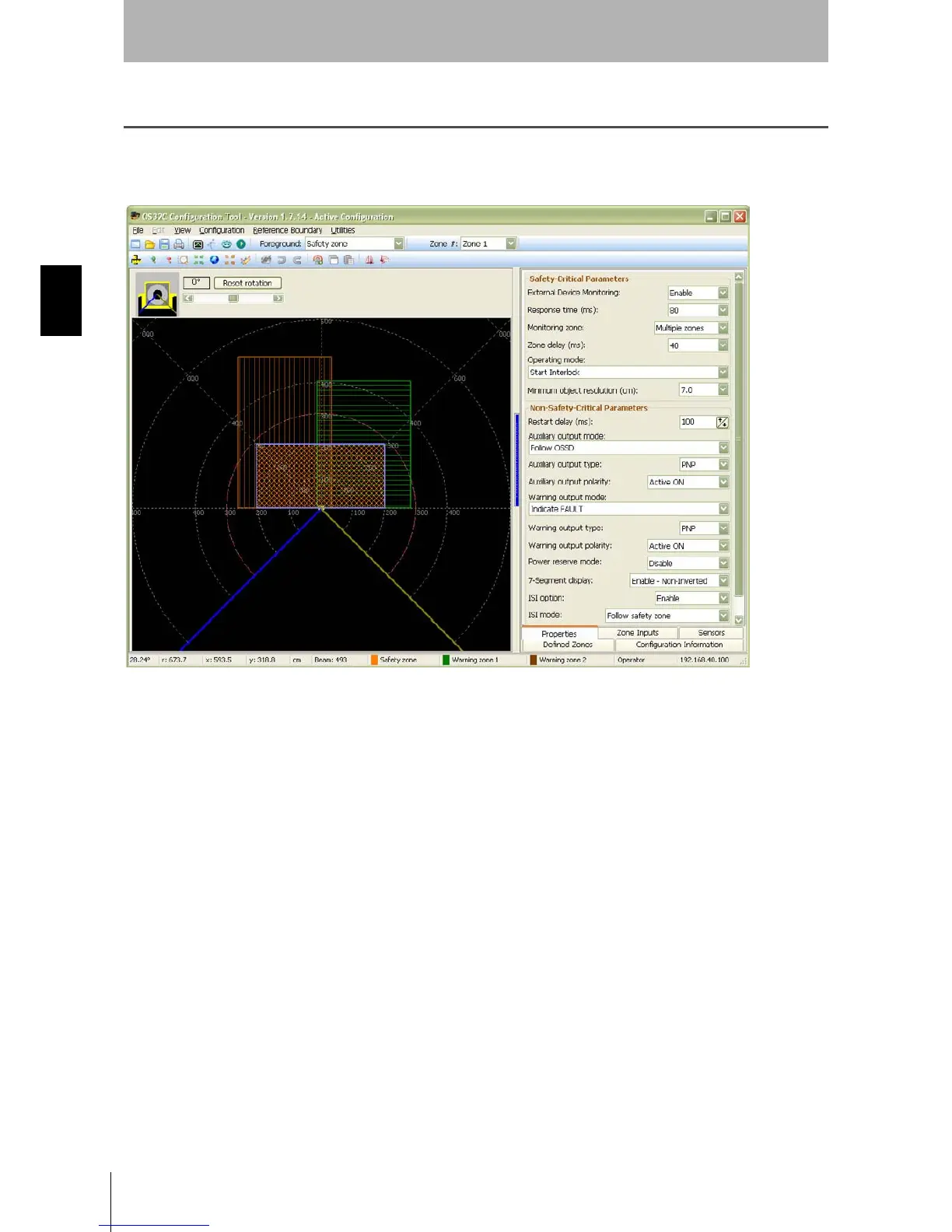The image size is (952, 1232).
Task: Click the undo arrow icon
Action: [282, 260]
